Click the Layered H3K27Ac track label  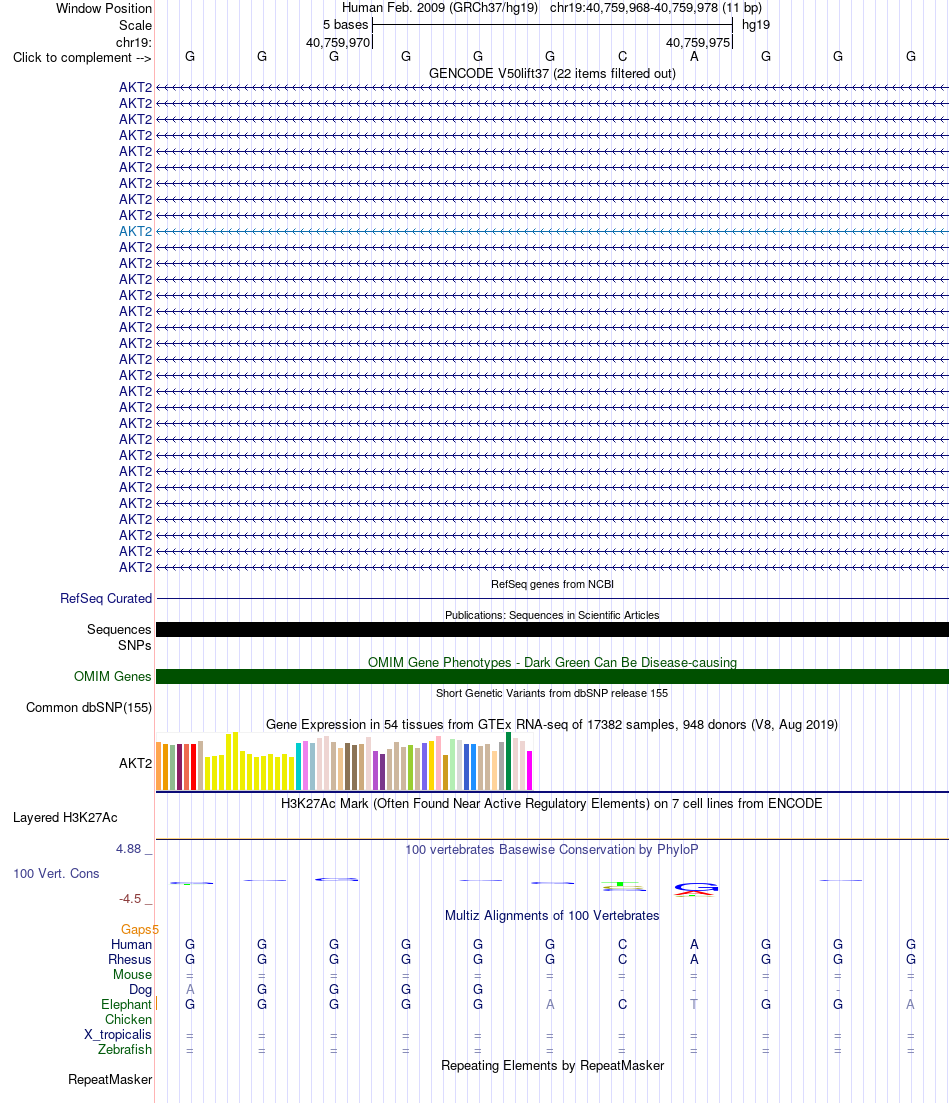[65, 817]
